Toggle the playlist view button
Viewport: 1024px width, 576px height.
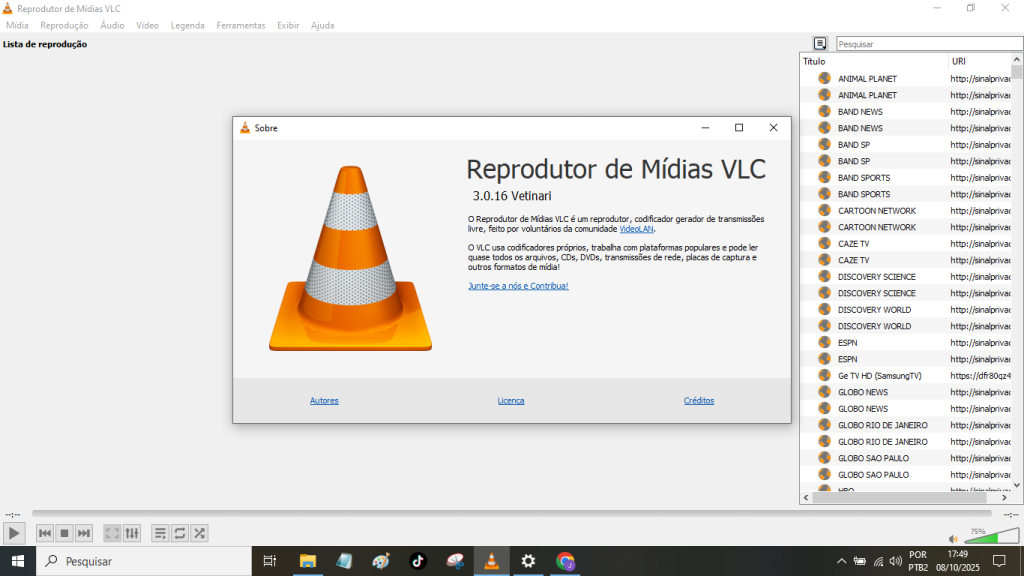pos(160,534)
